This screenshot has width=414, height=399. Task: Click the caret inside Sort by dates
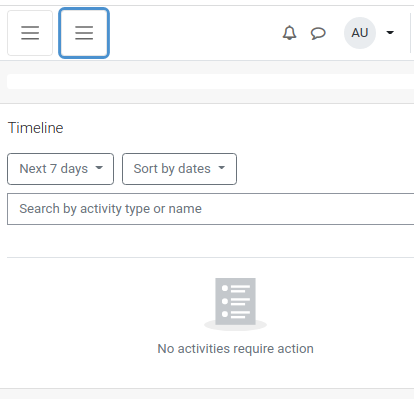[222, 168]
